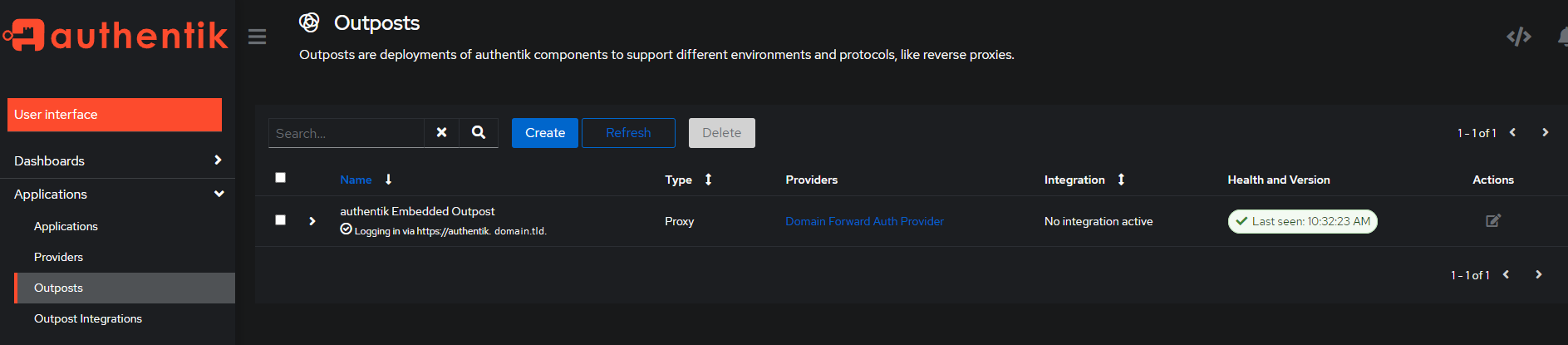Image resolution: width=1568 pixels, height=345 pixels.
Task: Open Providers in the sidebar
Action: coord(58,257)
